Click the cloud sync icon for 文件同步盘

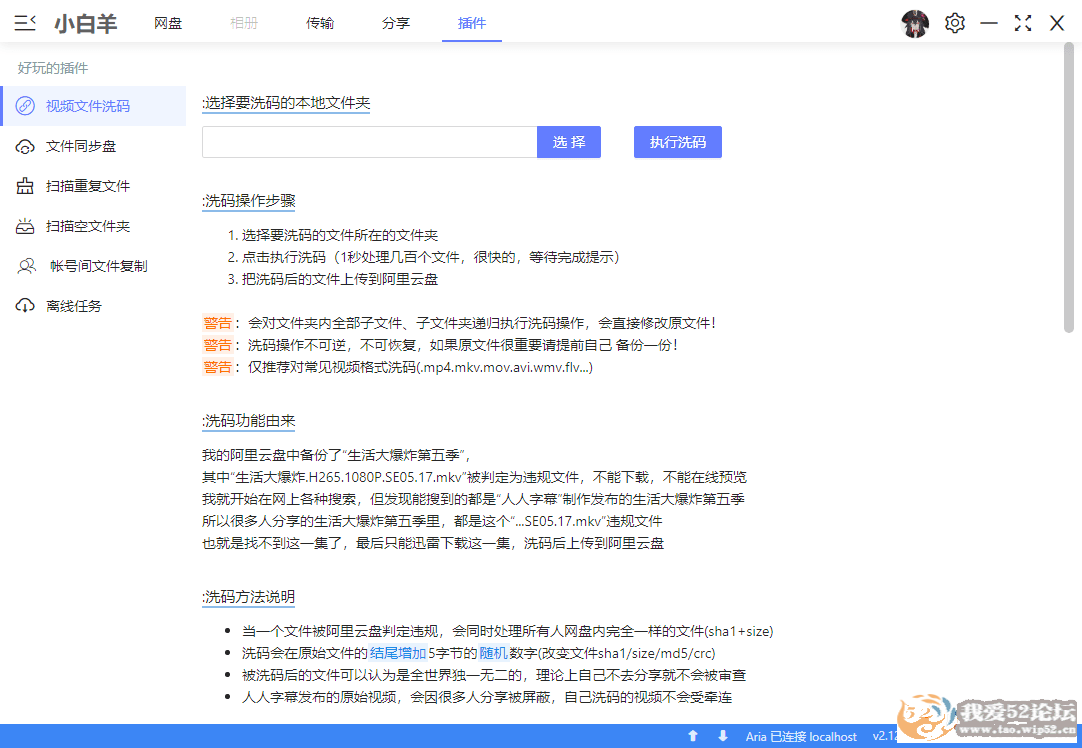pos(25,146)
